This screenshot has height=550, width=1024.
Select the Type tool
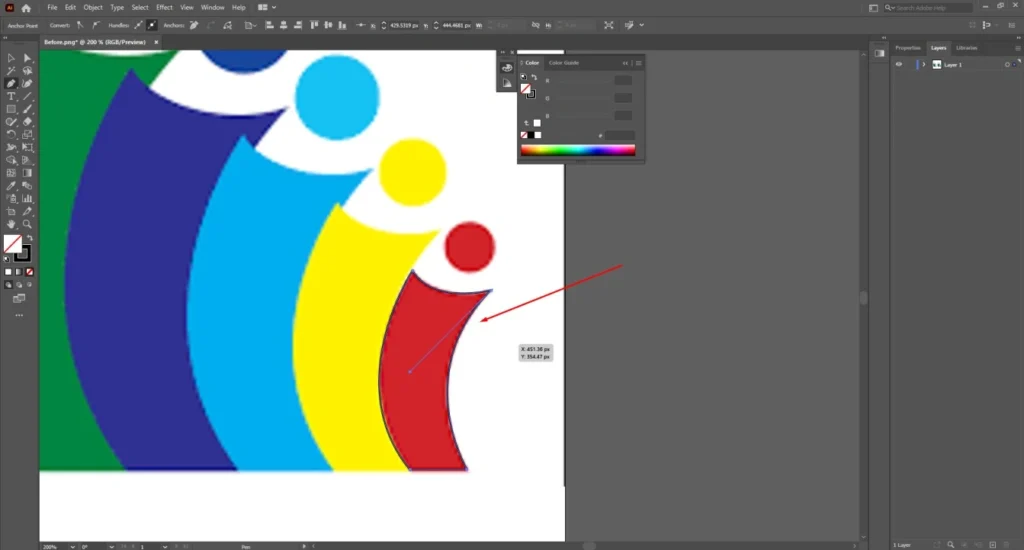11,97
